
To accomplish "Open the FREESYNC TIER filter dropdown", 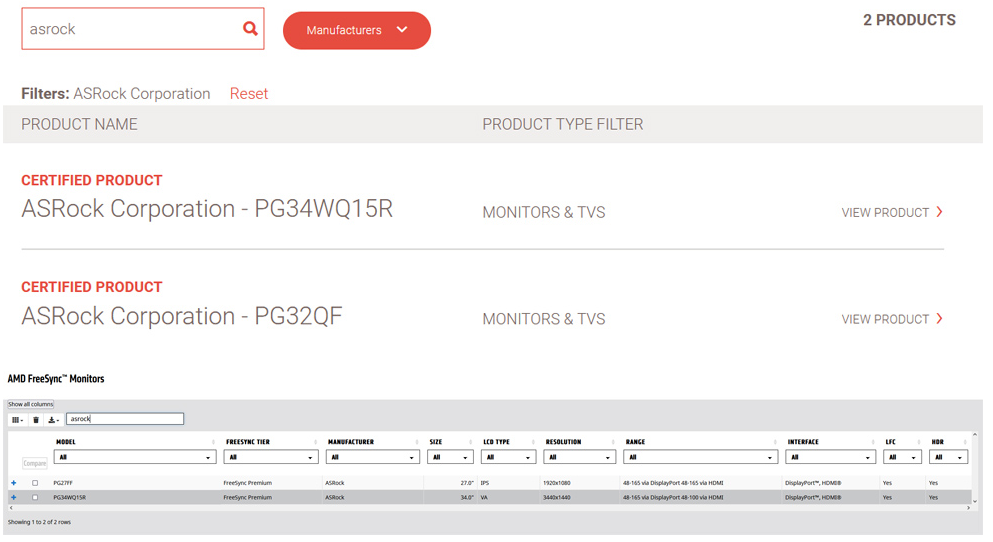I will pos(271,457).
